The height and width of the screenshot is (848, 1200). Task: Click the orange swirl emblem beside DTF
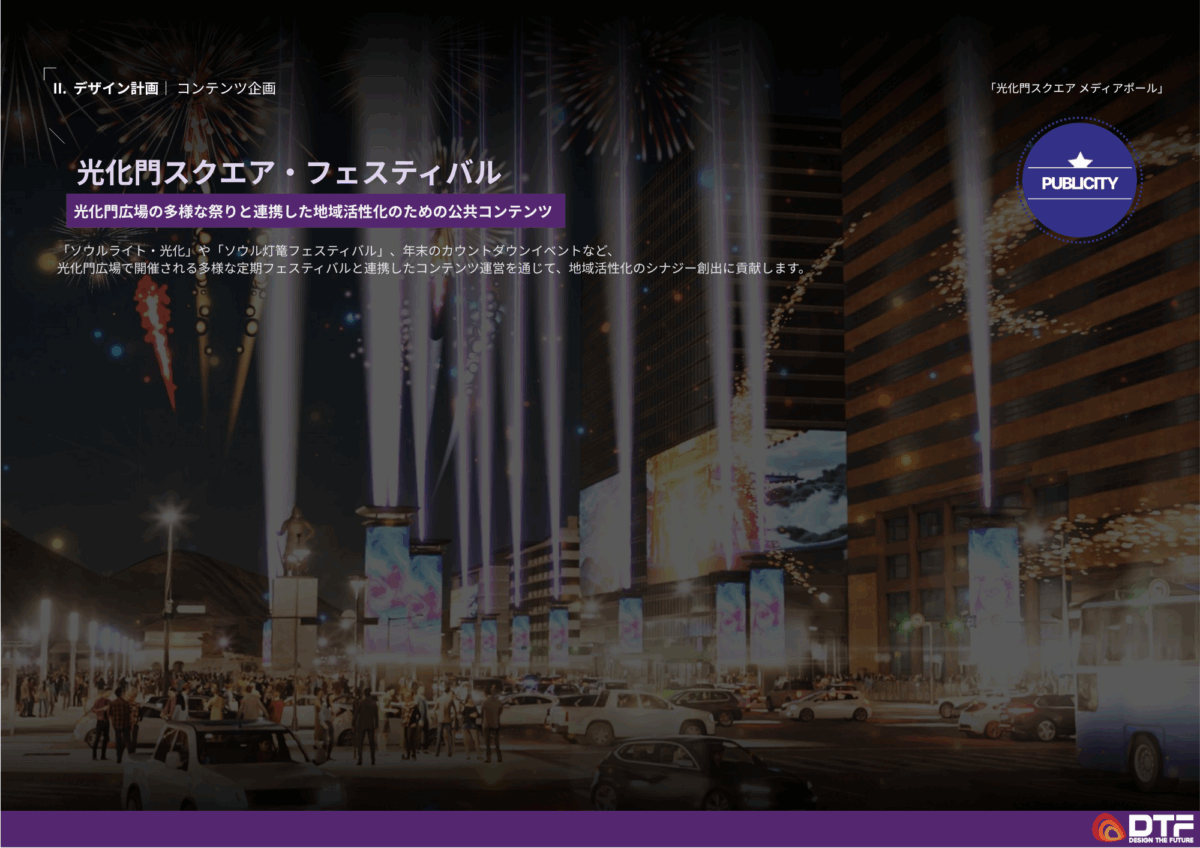click(1108, 827)
